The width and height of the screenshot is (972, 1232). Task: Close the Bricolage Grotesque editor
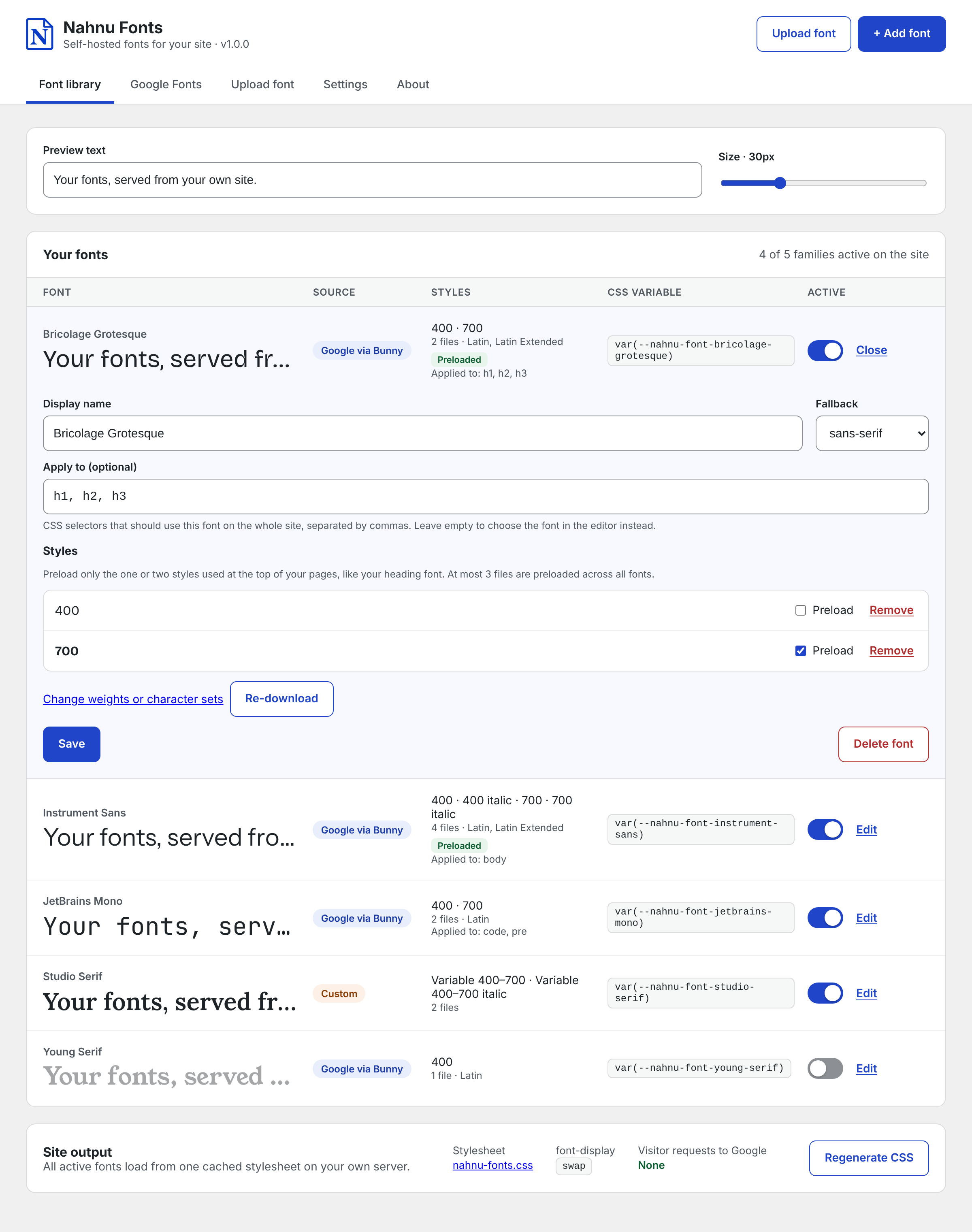click(x=871, y=351)
